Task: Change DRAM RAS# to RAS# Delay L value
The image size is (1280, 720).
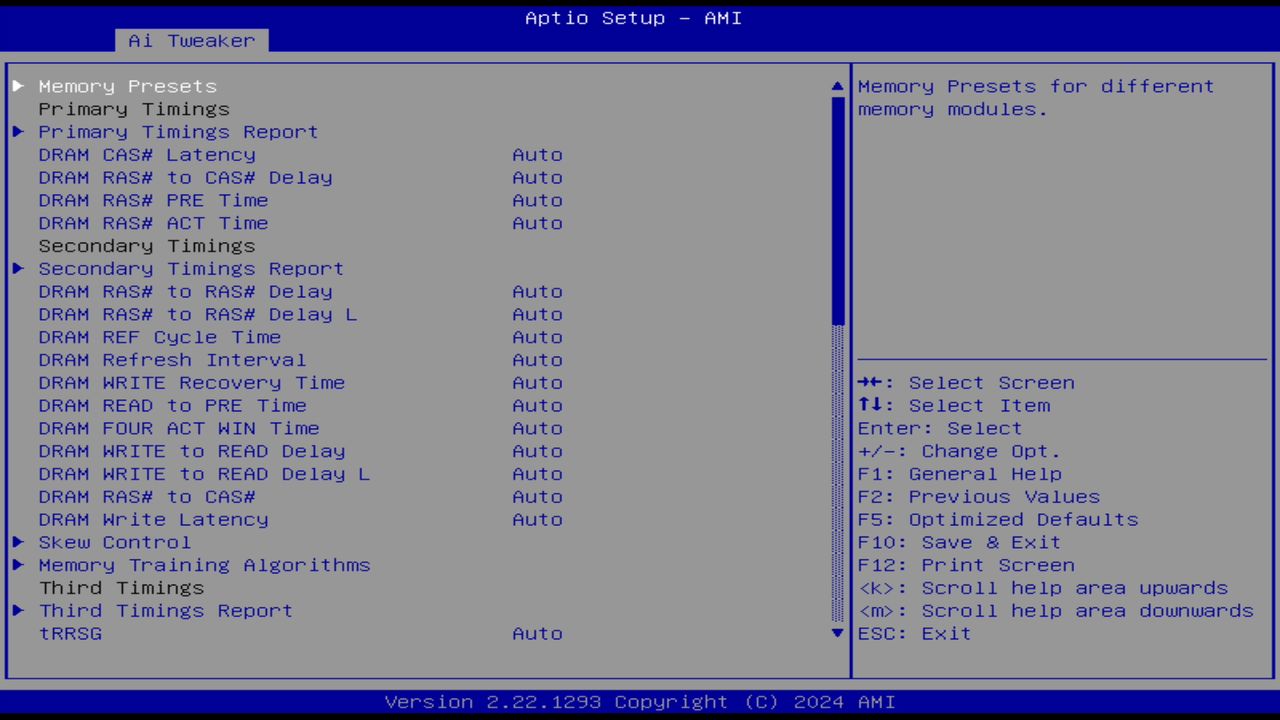Action: 537,315
